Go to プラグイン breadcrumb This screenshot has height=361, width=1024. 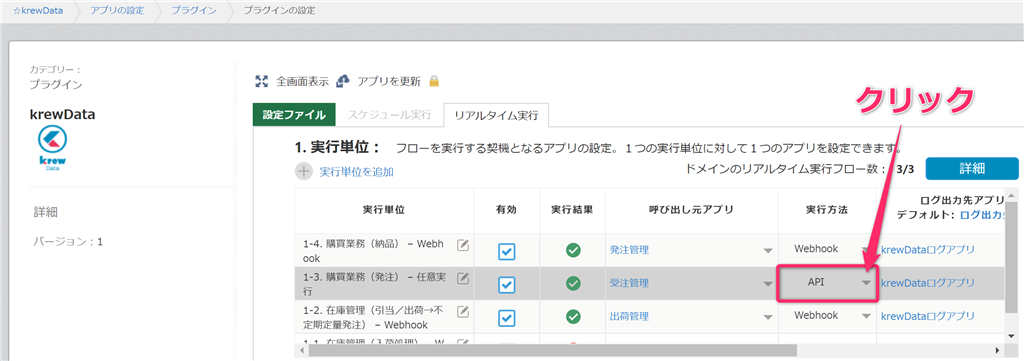pyautogui.click(x=194, y=10)
